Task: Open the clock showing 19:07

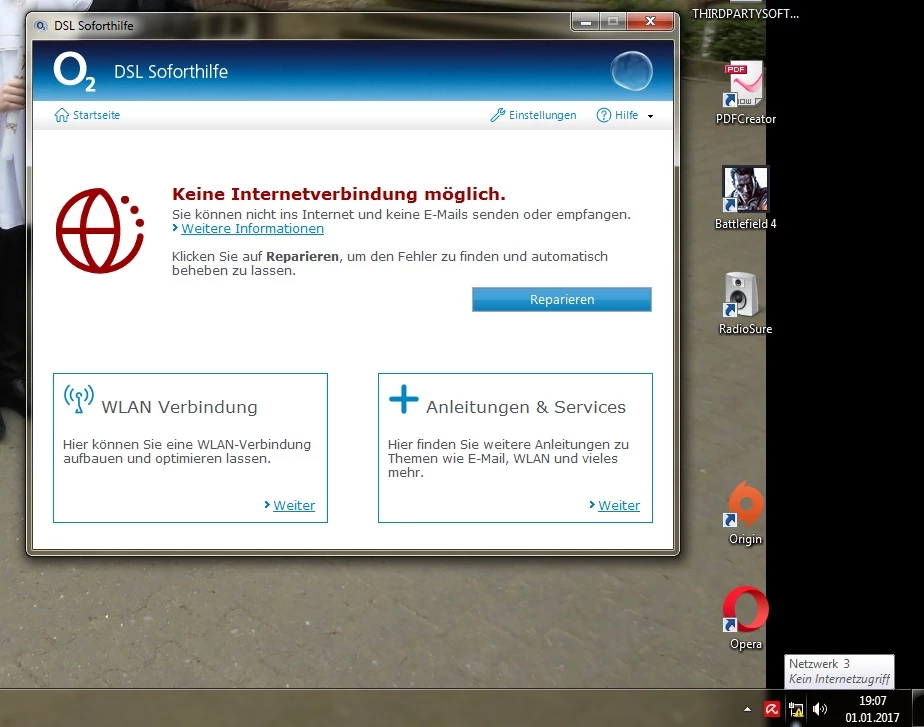Action: (x=872, y=709)
